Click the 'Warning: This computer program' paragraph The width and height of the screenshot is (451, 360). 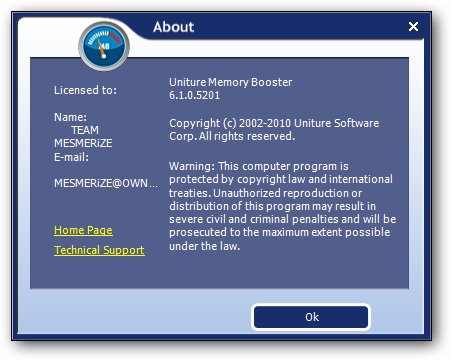pyautogui.click(x=282, y=206)
